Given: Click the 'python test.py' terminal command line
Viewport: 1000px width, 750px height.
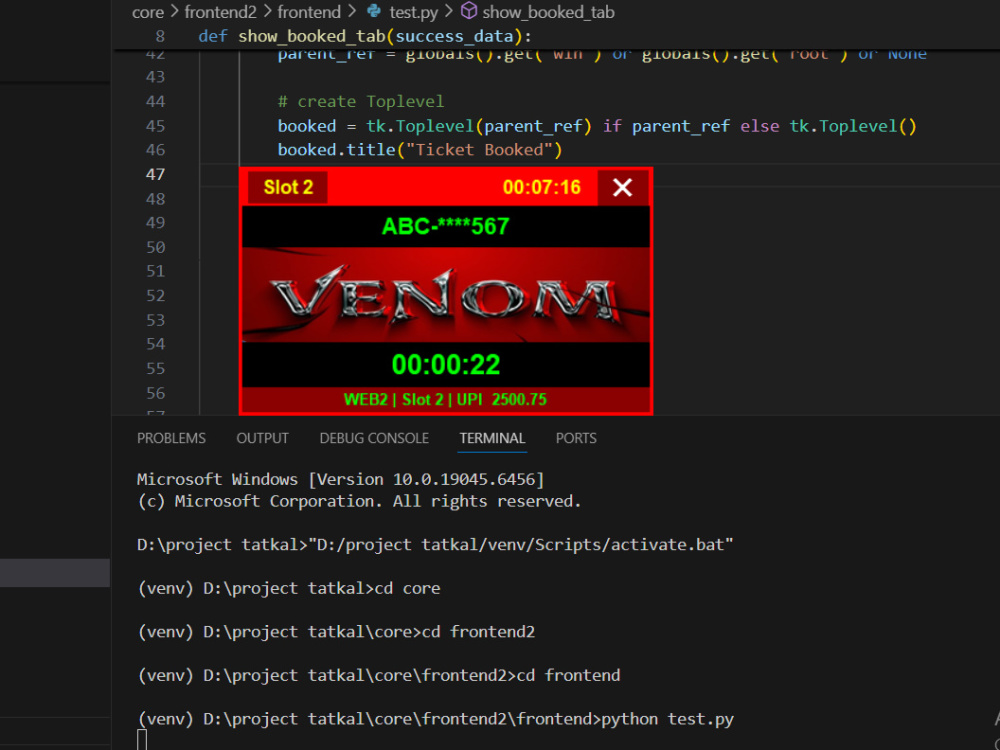Looking at the screenshot, I should pyautogui.click(x=436, y=719).
